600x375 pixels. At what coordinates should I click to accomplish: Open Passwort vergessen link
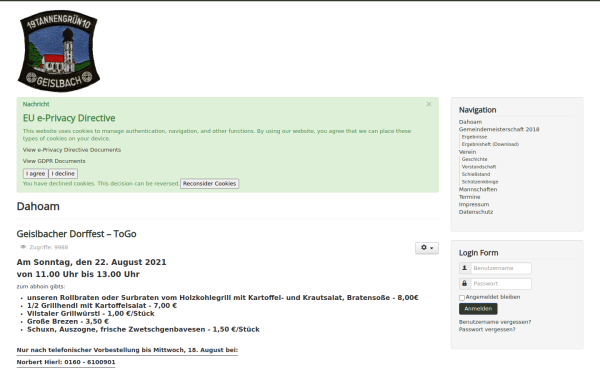(487, 329)
